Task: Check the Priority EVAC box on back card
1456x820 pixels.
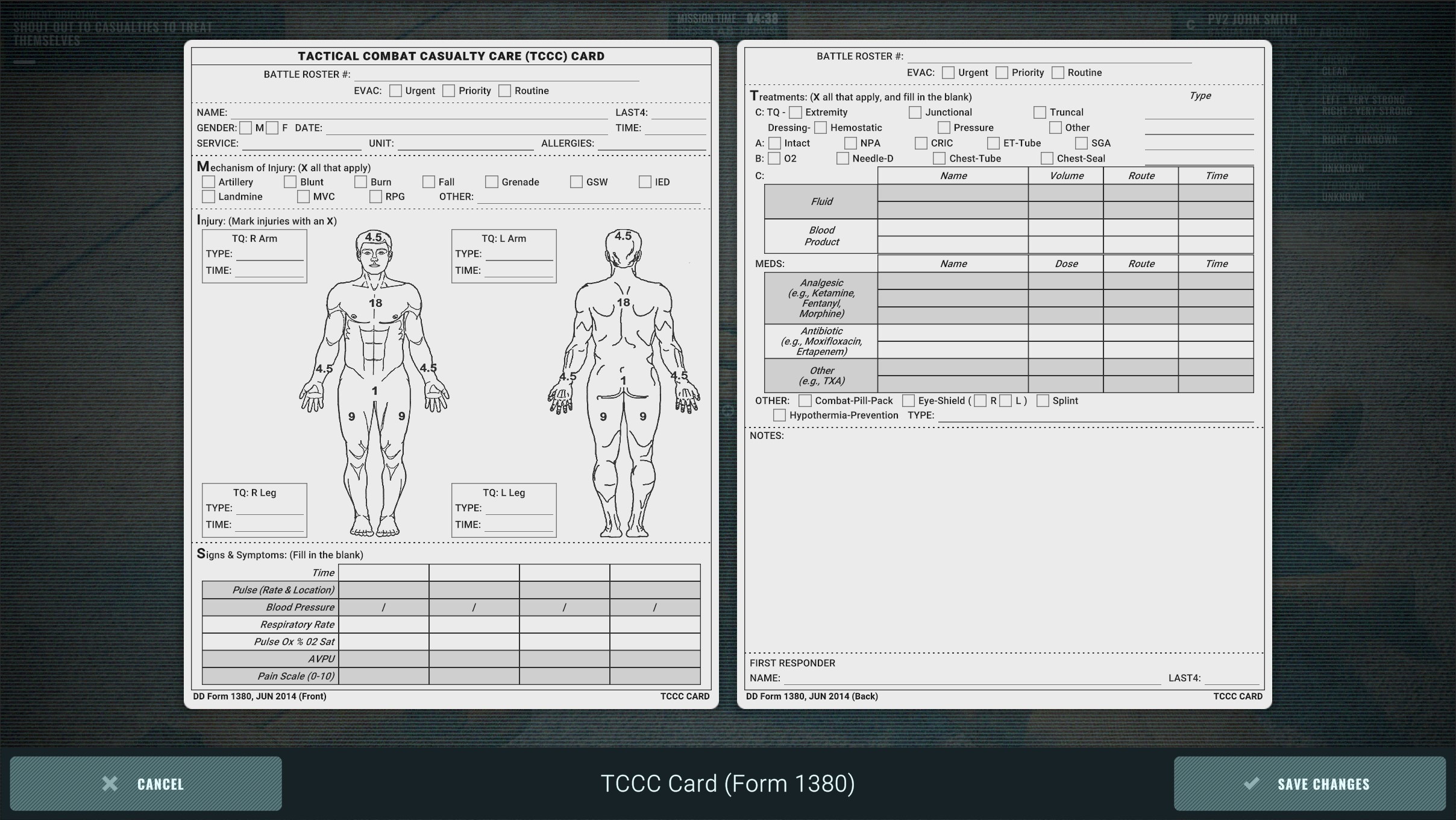Action: tap(1002, 72)
